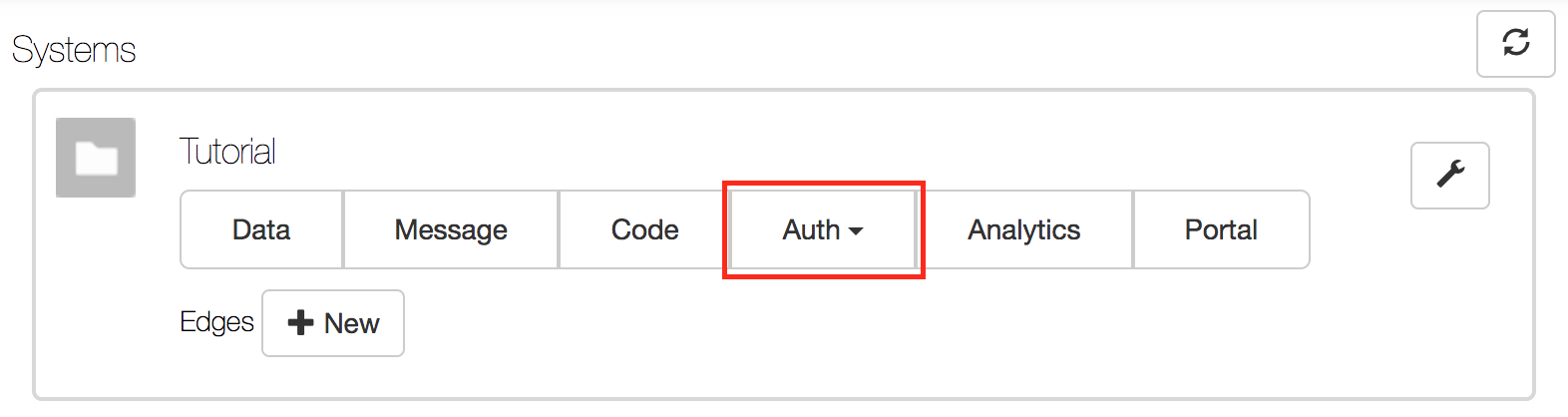
Task: Open the Data section
Action: point(261,229)
